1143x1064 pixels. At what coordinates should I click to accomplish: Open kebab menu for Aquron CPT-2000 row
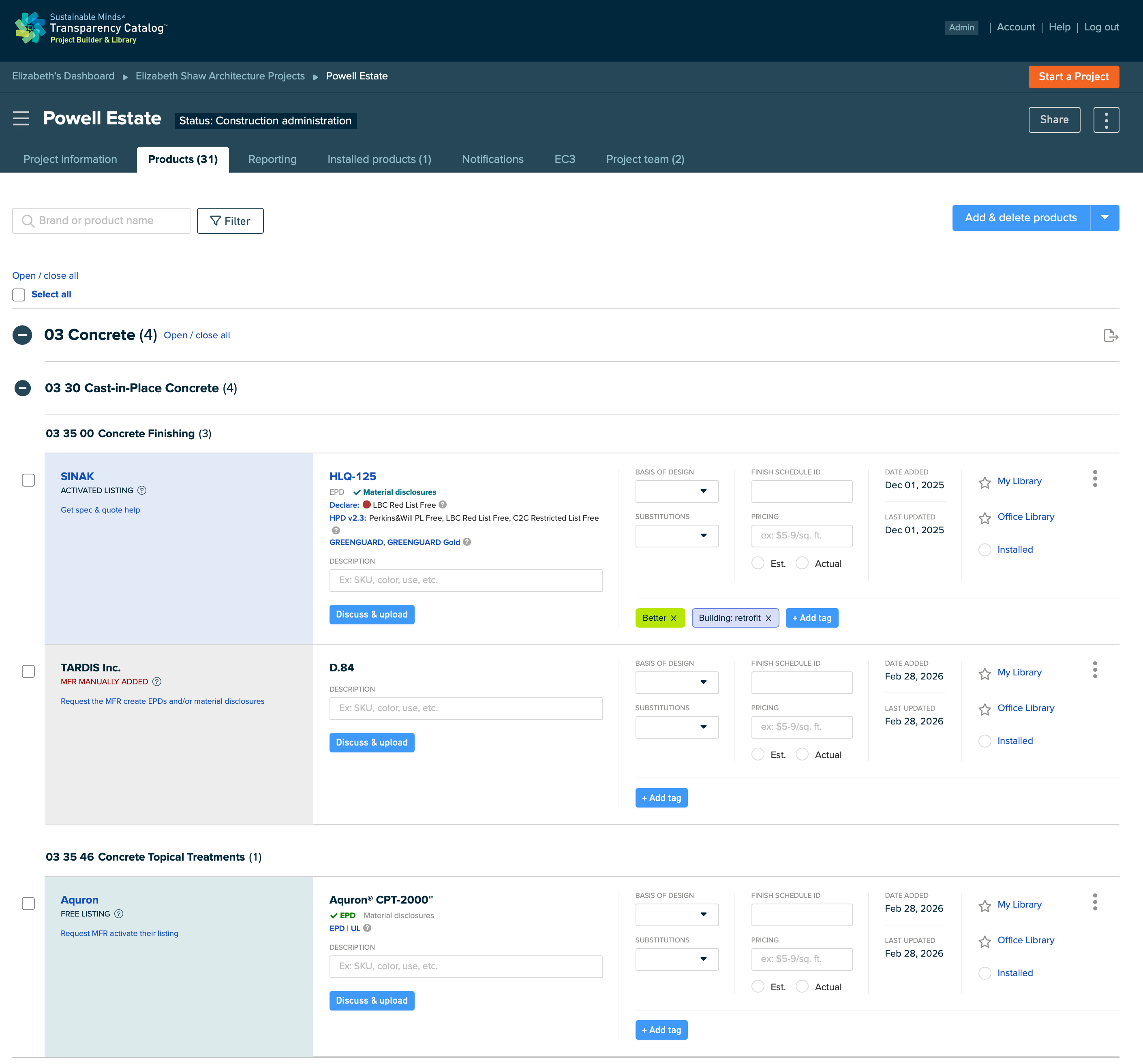click(1095, 902)
